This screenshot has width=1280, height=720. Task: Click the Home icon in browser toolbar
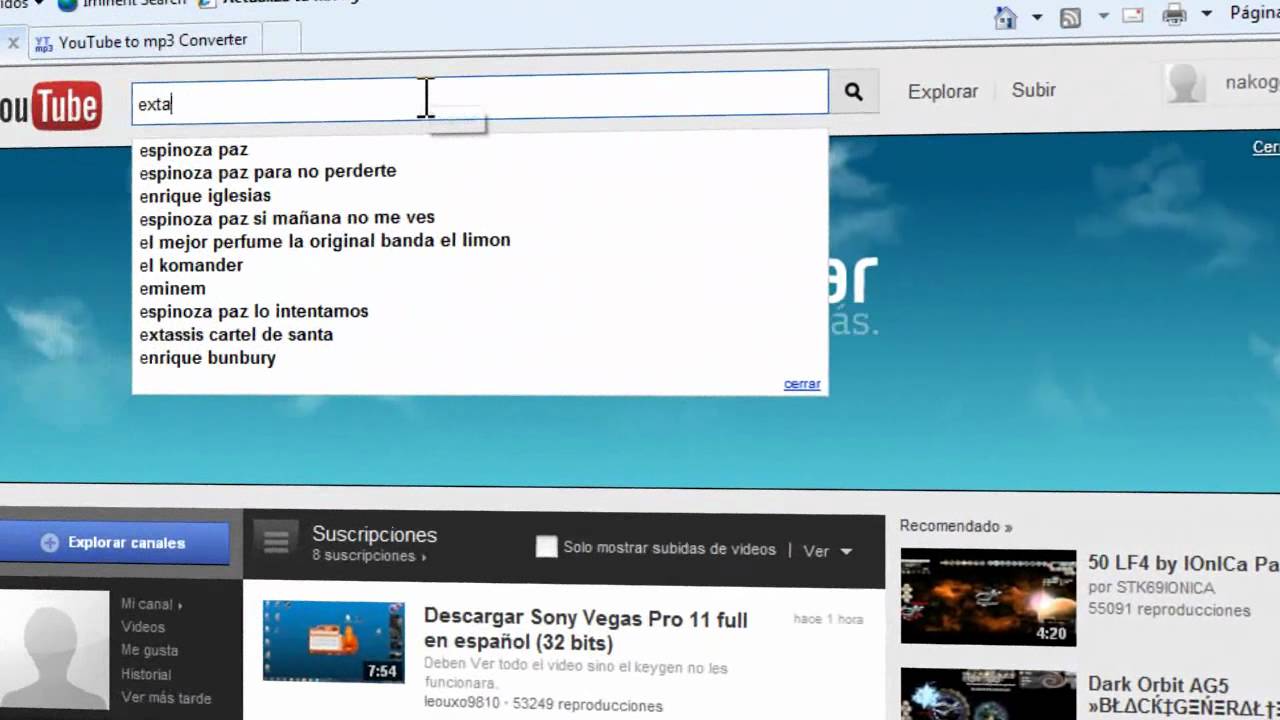click(x=1005, y=16)
